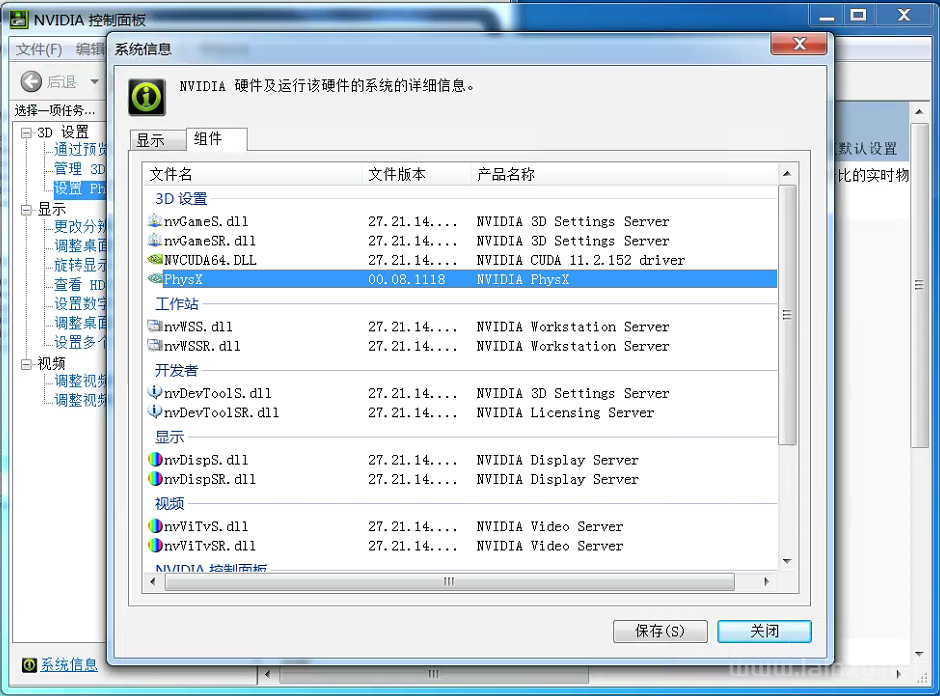The image size is (940, 696).
Task: Select the NVCUDA64.DLL NVIDIA icon
Action: click(155, 260)
